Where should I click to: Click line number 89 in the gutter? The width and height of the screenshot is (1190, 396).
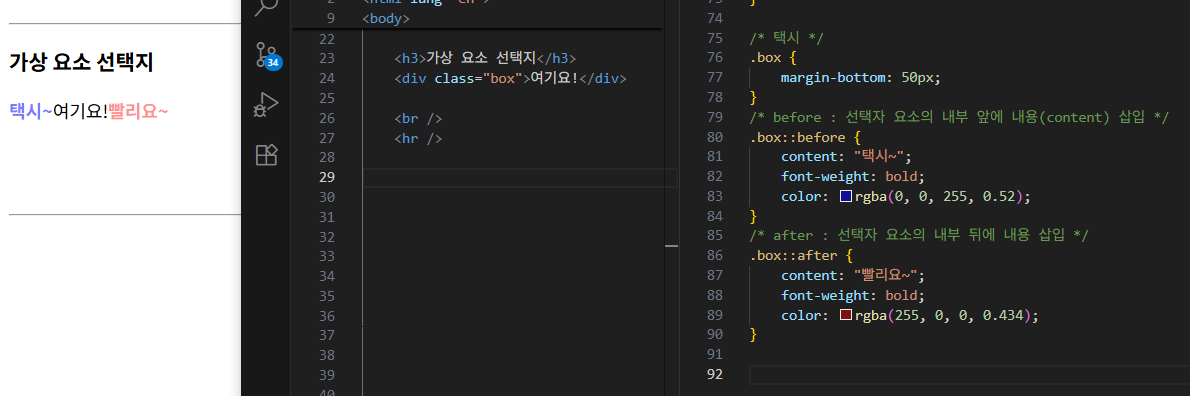click(714, 315)
